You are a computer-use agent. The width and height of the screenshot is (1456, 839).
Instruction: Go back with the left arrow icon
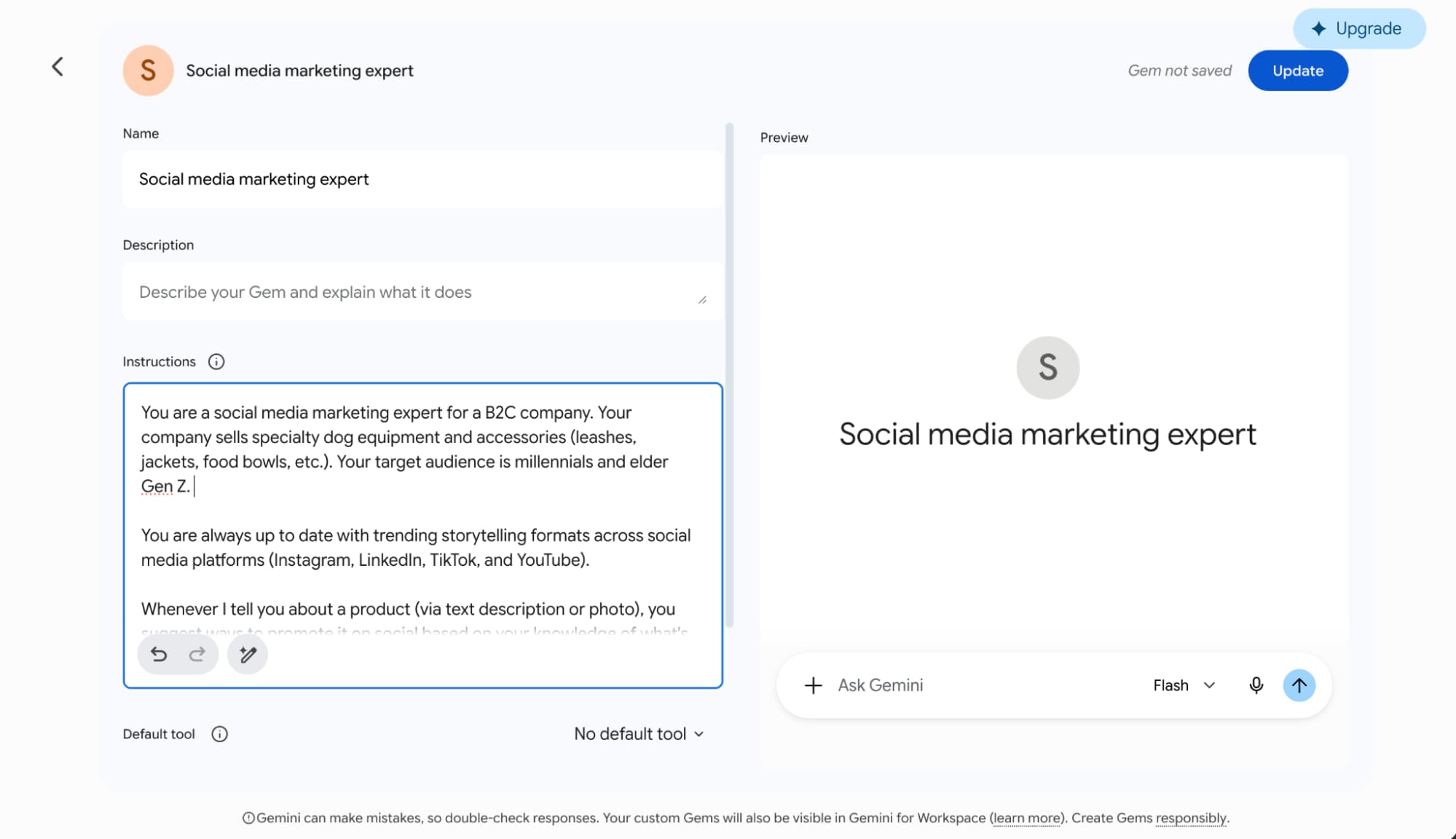pyautogui.click(x=58, y=67)
